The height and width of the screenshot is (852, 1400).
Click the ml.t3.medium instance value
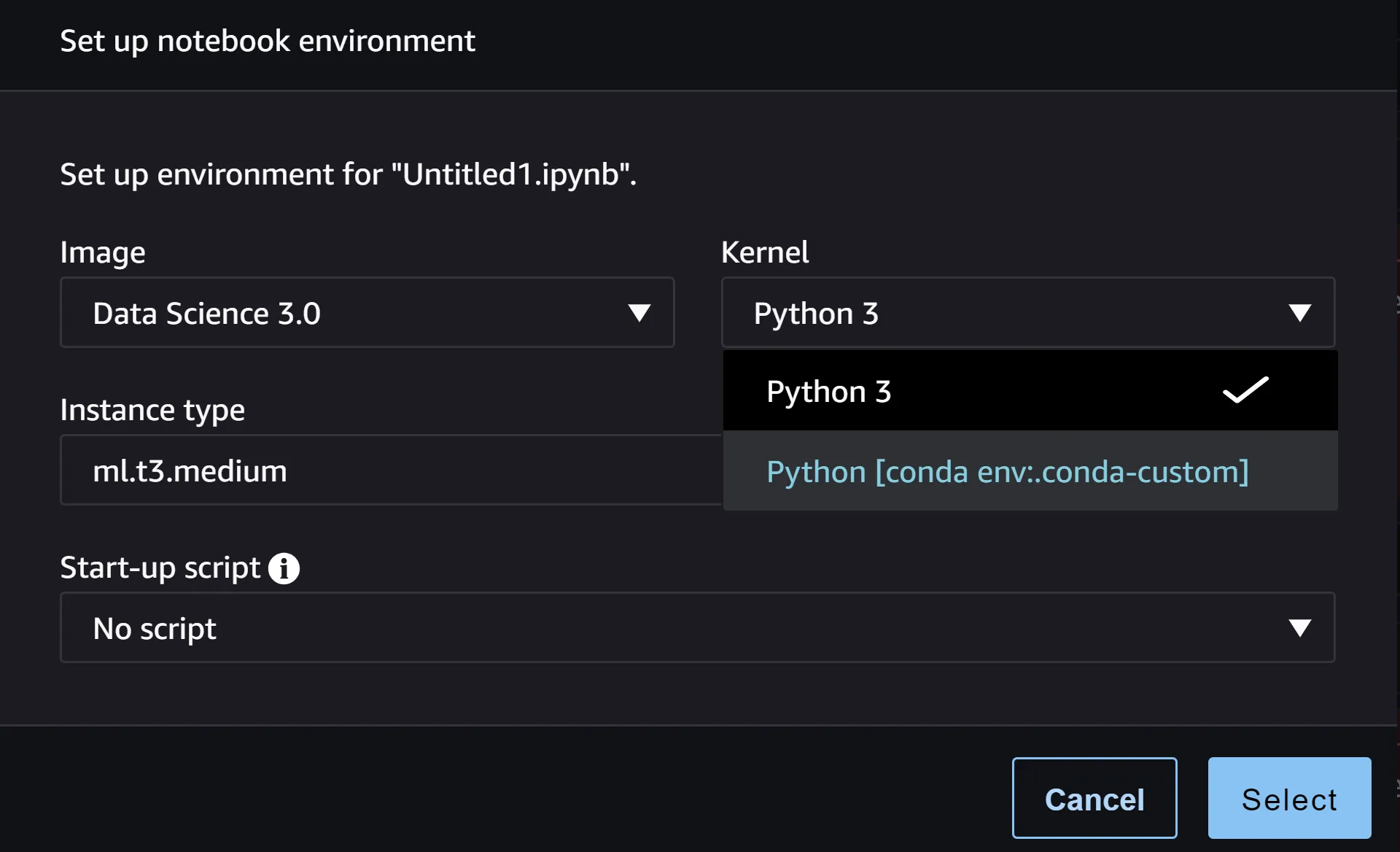tap(190, 470)
